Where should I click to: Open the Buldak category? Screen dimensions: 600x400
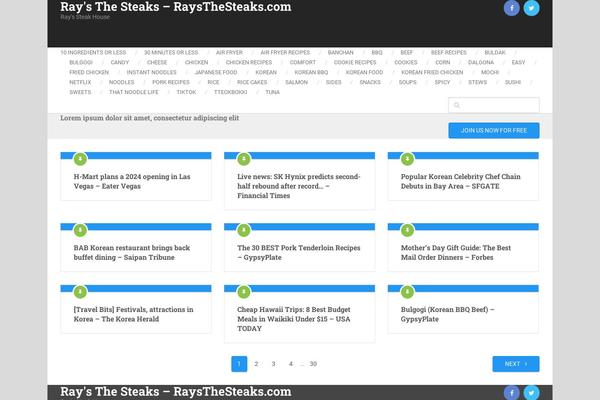[495, 52]
